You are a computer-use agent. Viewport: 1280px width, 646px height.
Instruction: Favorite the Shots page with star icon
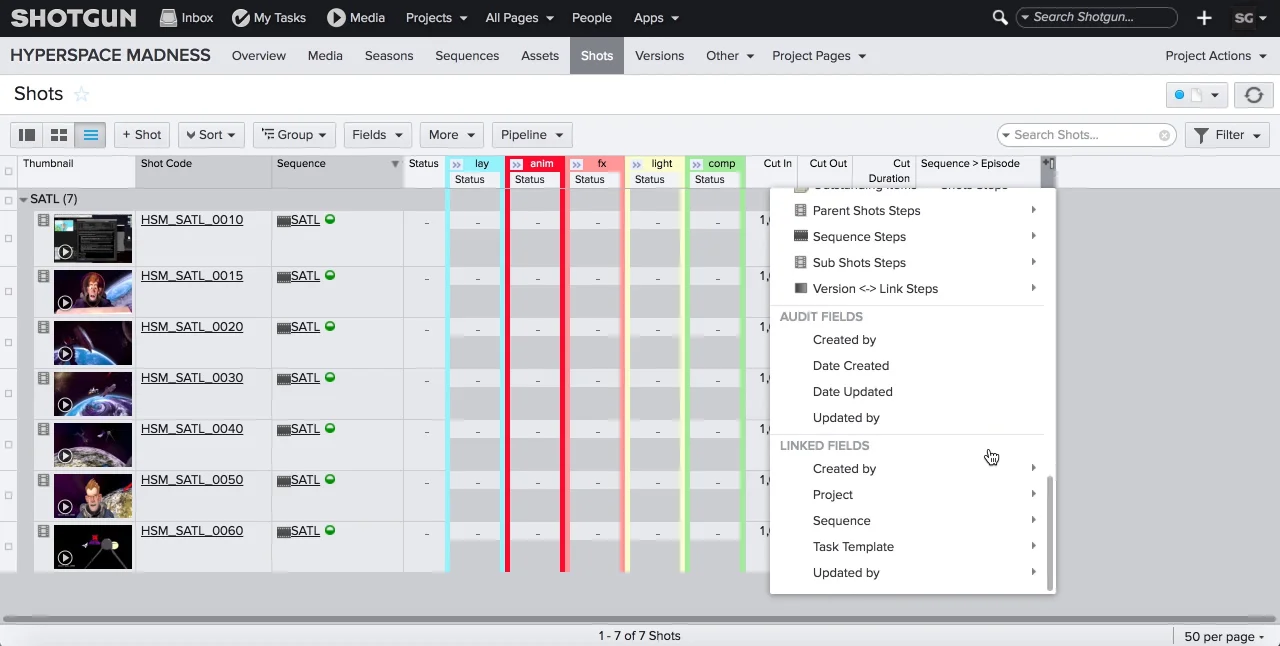82,94
